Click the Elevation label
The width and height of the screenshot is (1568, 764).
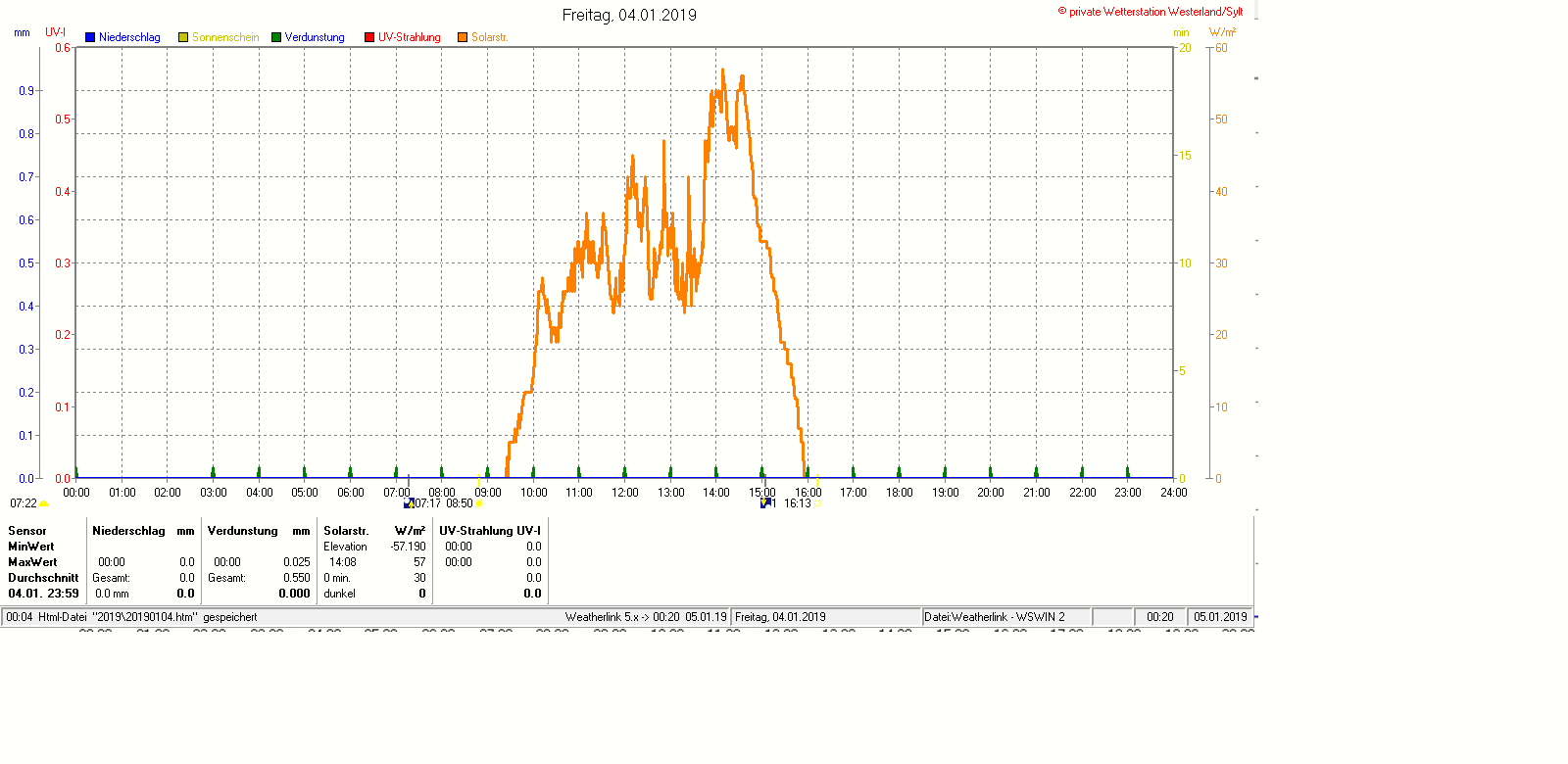point(345,547)
